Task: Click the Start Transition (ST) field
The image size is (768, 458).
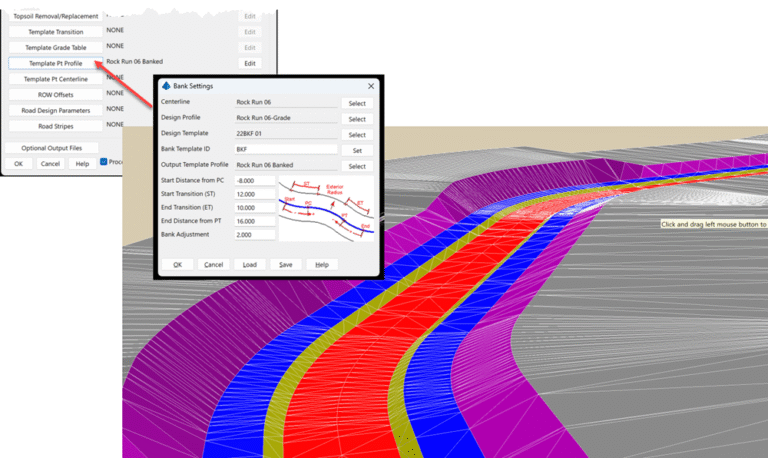Action: click(x=255, y=194)
